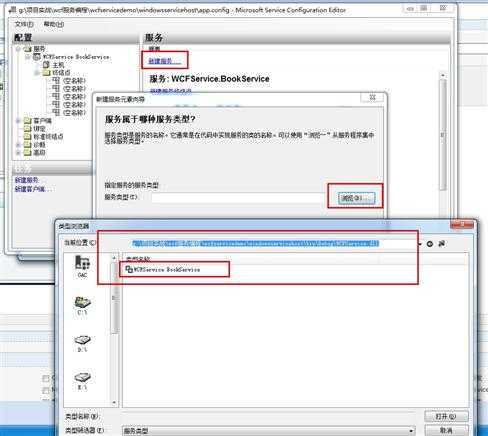Collapse the WCFService.BookService tree node

point(28,57)
